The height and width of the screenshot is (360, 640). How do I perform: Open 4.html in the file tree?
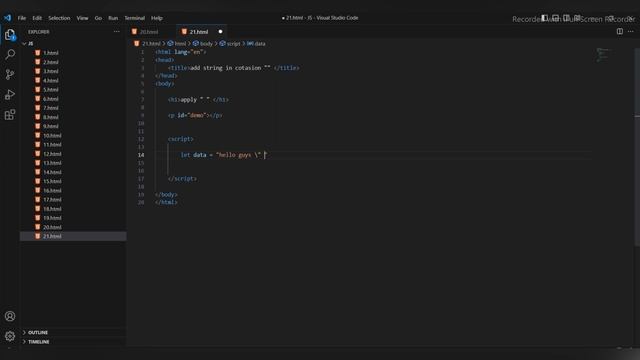click(x=51, y=80)
